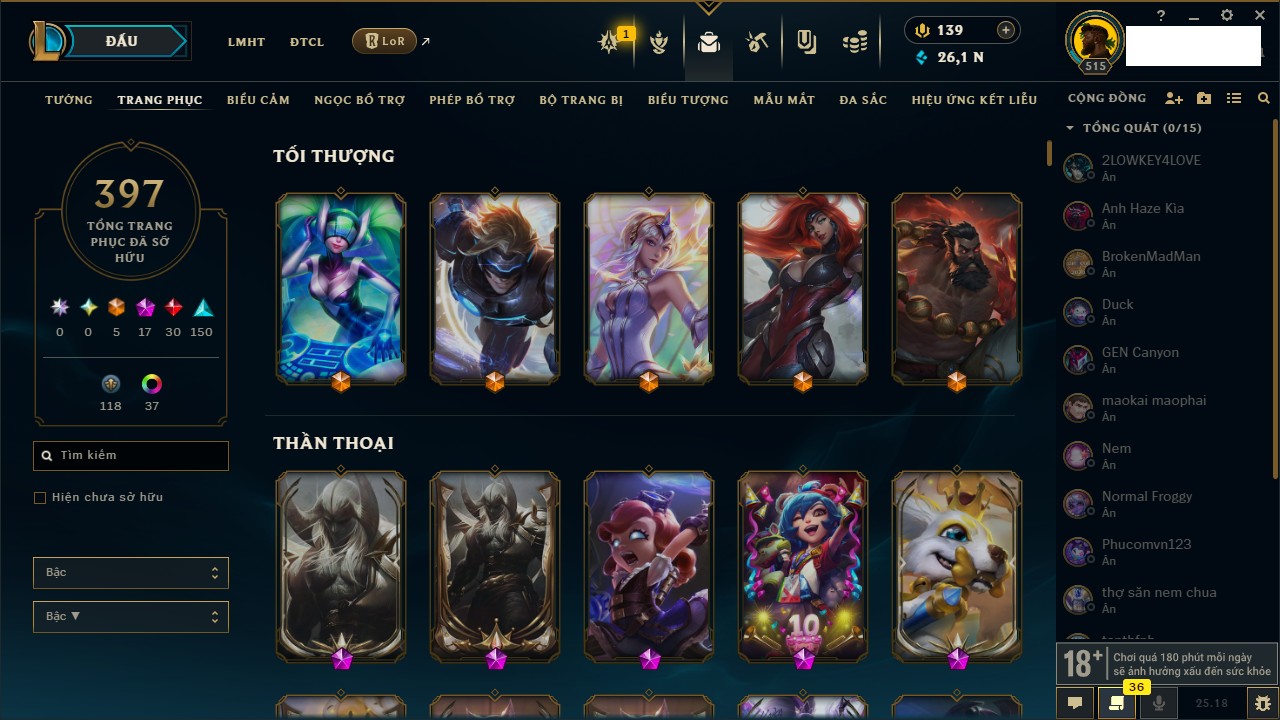Click the skins list scrollbar
This screenshot has height=720, width=1280.
[1049, 153]
